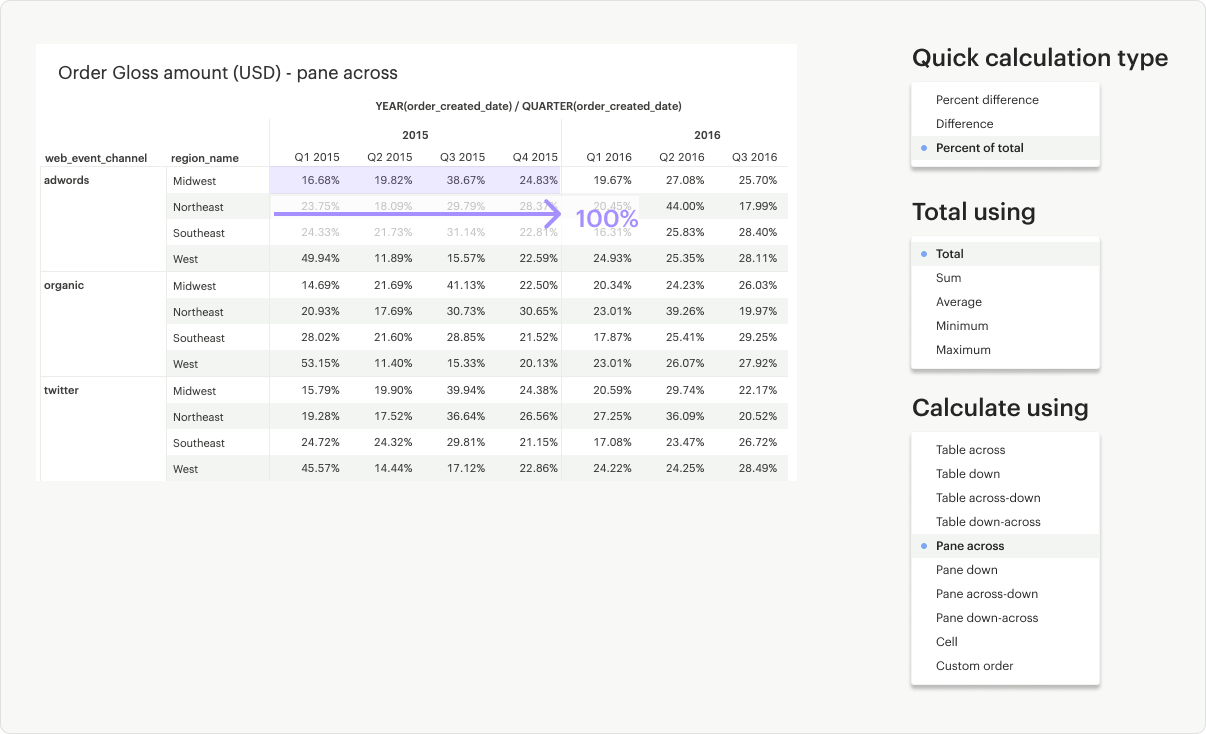Pick Table across-down option
1206x734 pixels.
click(x=987, y=498)
